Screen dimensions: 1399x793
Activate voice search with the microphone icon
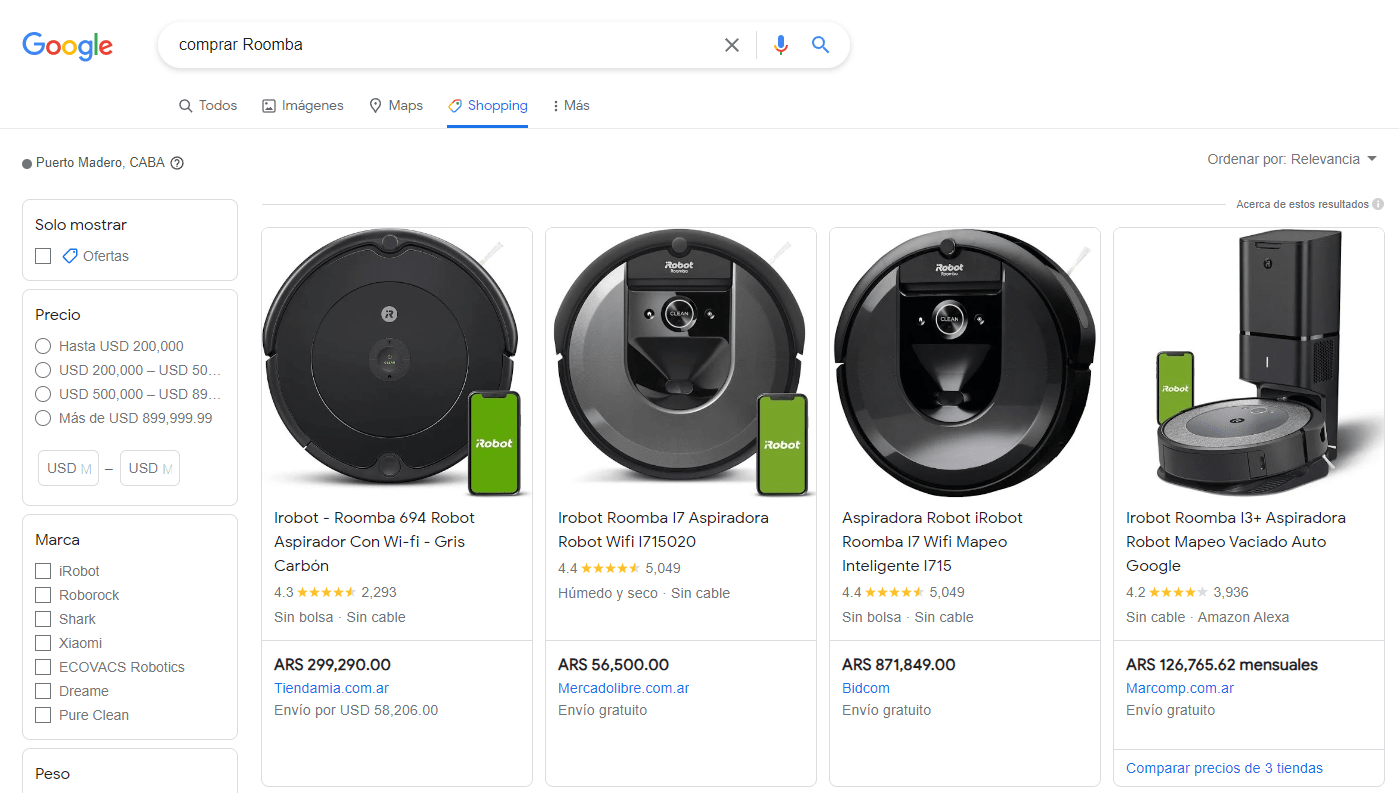[780, 44]
